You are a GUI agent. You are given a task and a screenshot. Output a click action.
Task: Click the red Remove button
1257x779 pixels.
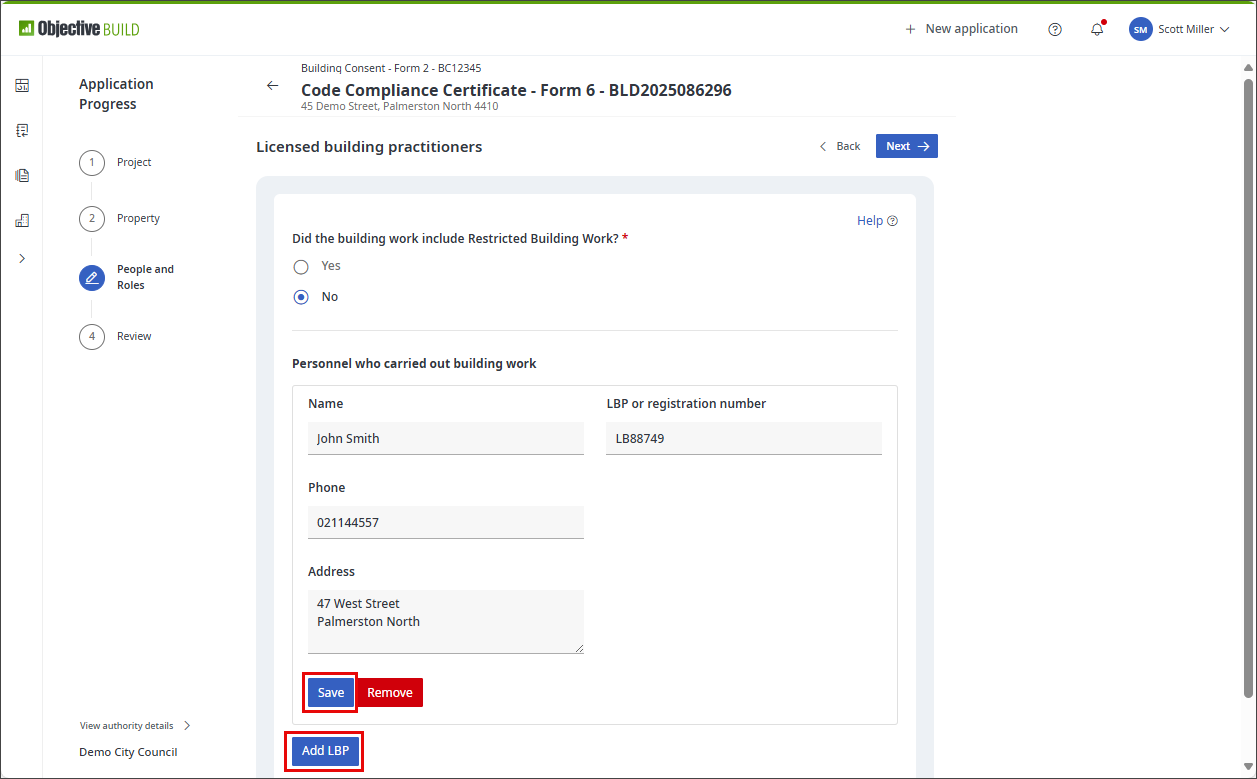390,692
